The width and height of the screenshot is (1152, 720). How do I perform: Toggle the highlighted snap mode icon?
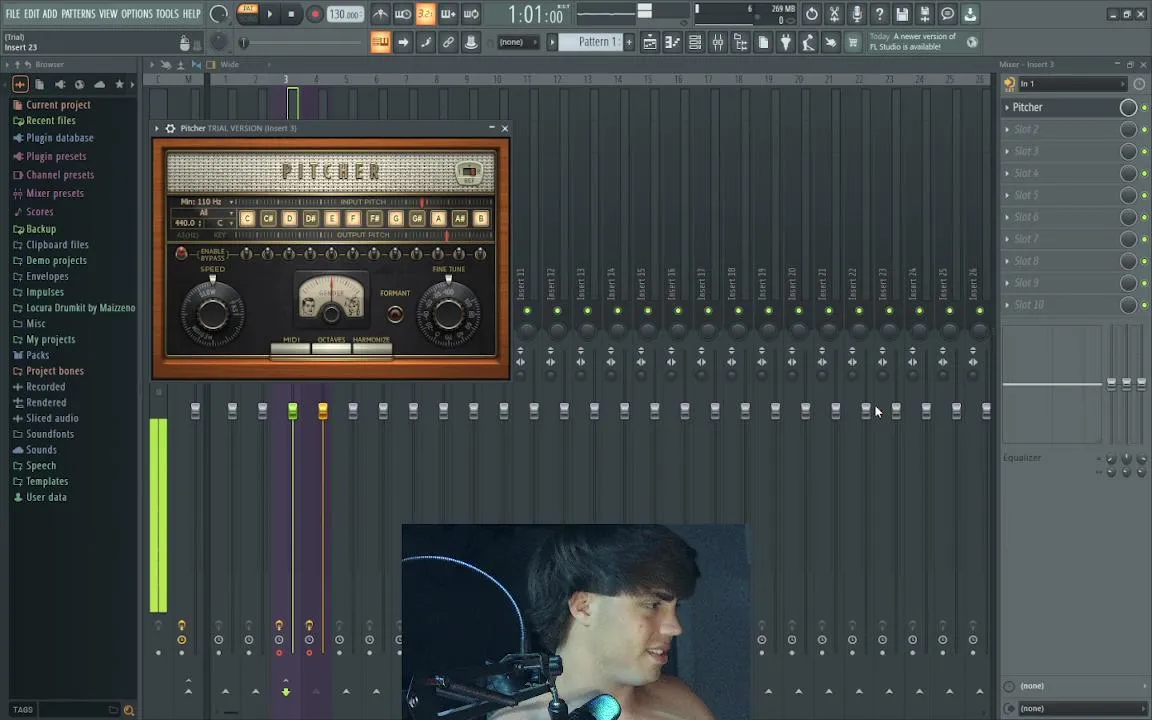click(380, 43)
